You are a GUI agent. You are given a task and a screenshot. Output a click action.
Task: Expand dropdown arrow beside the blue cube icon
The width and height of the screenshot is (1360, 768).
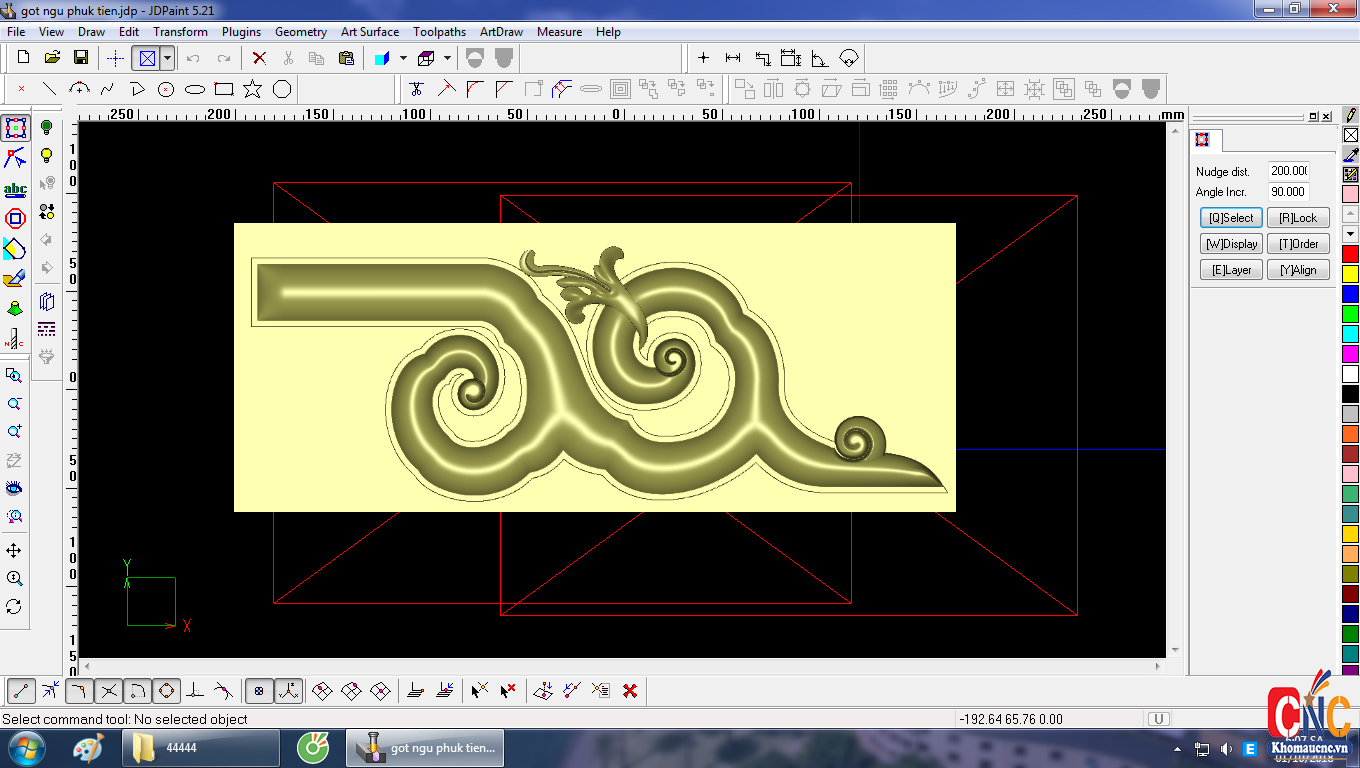pos(403,58)
